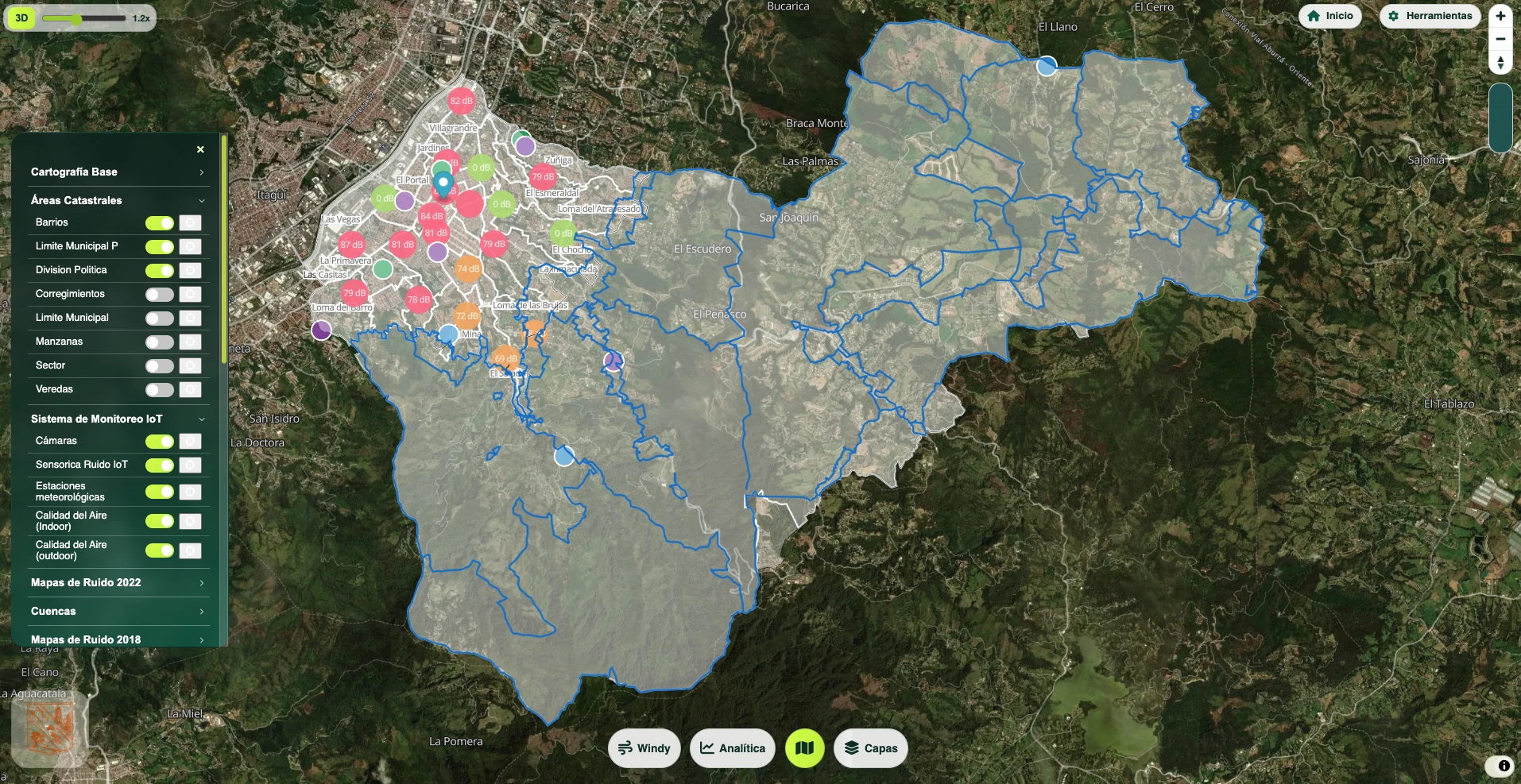Zoom in with the plus button
1521x784 pixels.
pos(1500,16)
